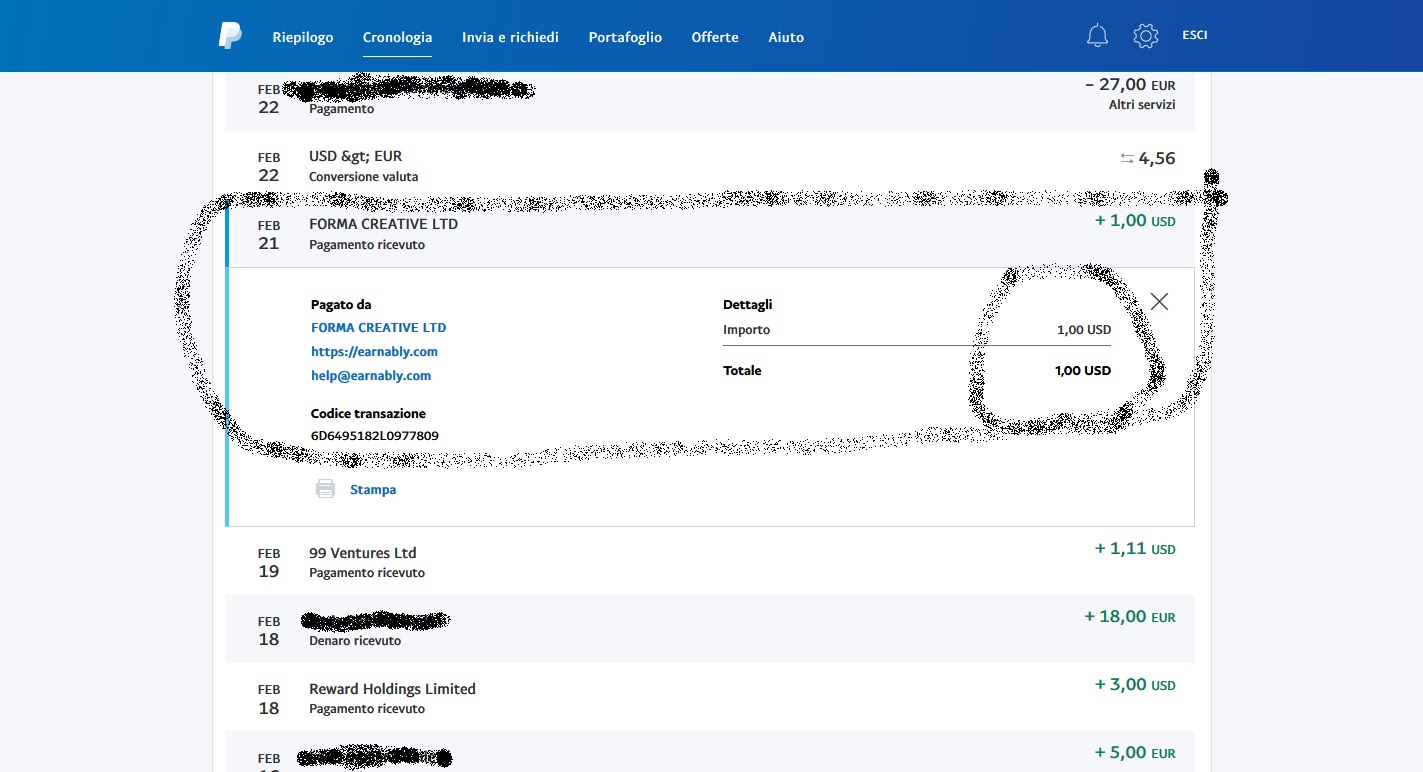Select the Cronologia tab
Image resolution: width=1423 pixels, height=772 pixels.
tap(398, 37)
